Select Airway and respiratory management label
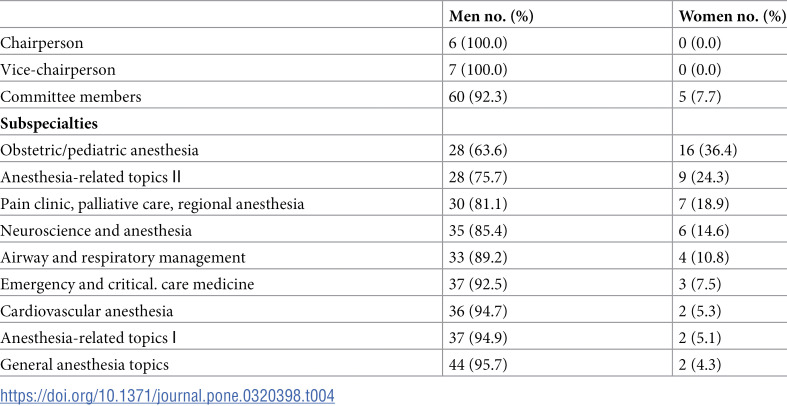Image resolution: width=787 pixels, height=406 pixels. pyautogui.click(x=123, y=258)
